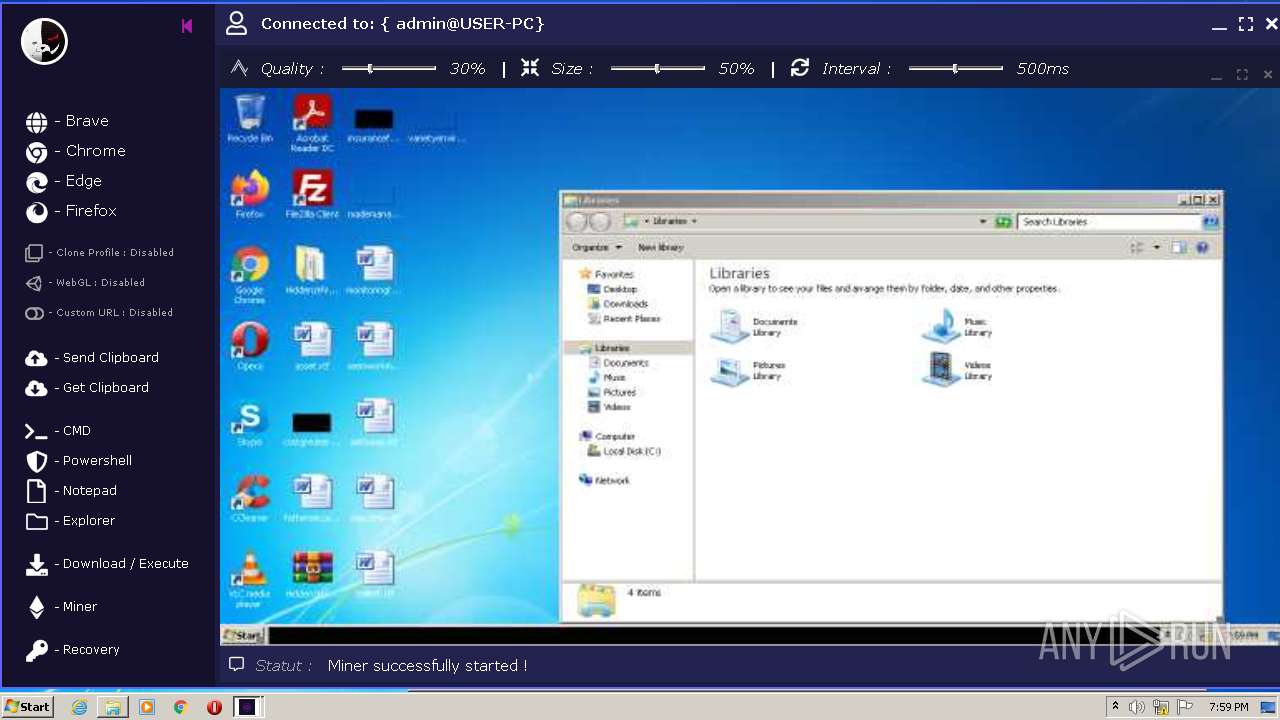Adjust the Quality slider

tap(389, 68)
